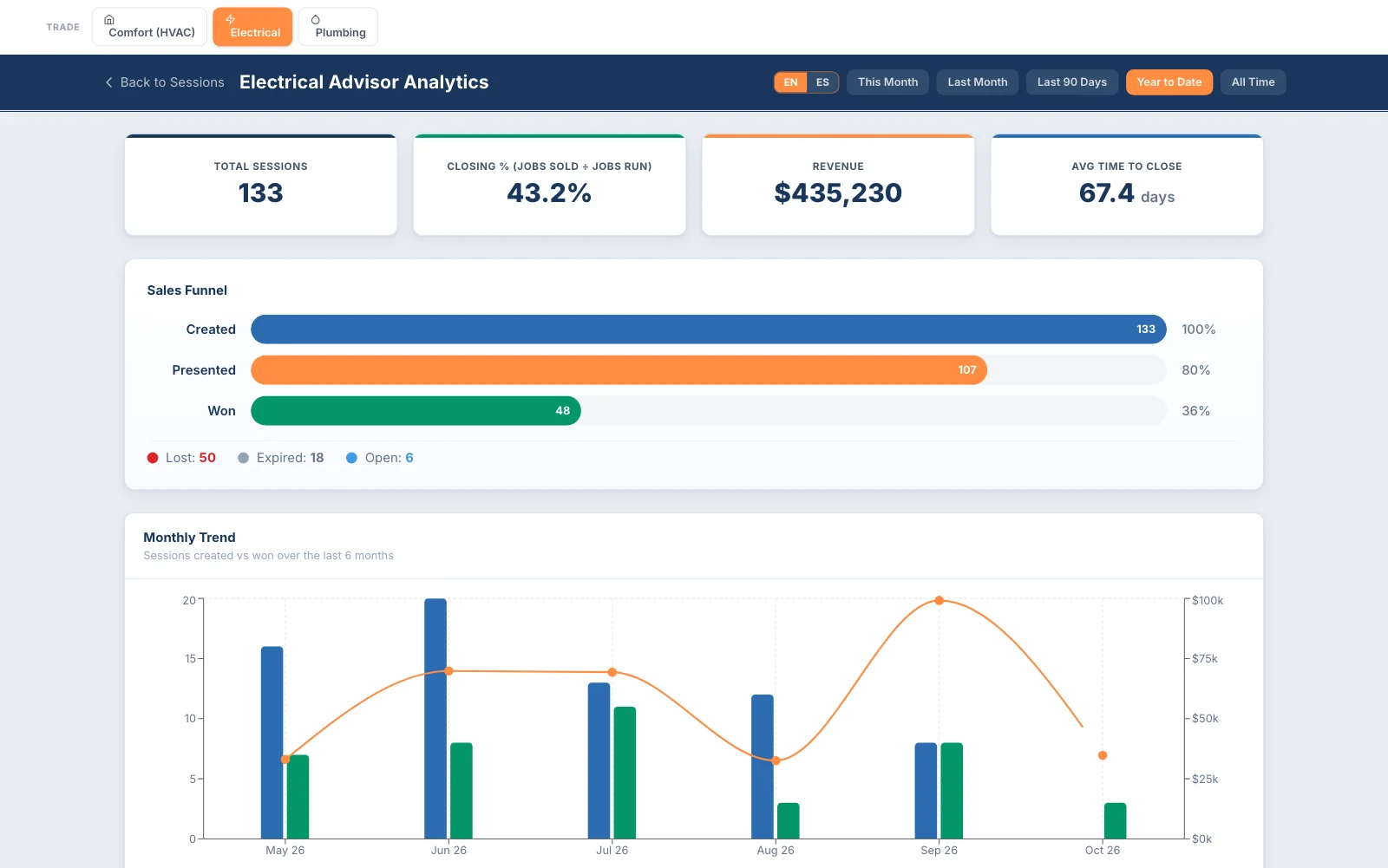Click the 36% funnel percentage
Viewport: 1388px width, 868px height.
click(1196, 411)
